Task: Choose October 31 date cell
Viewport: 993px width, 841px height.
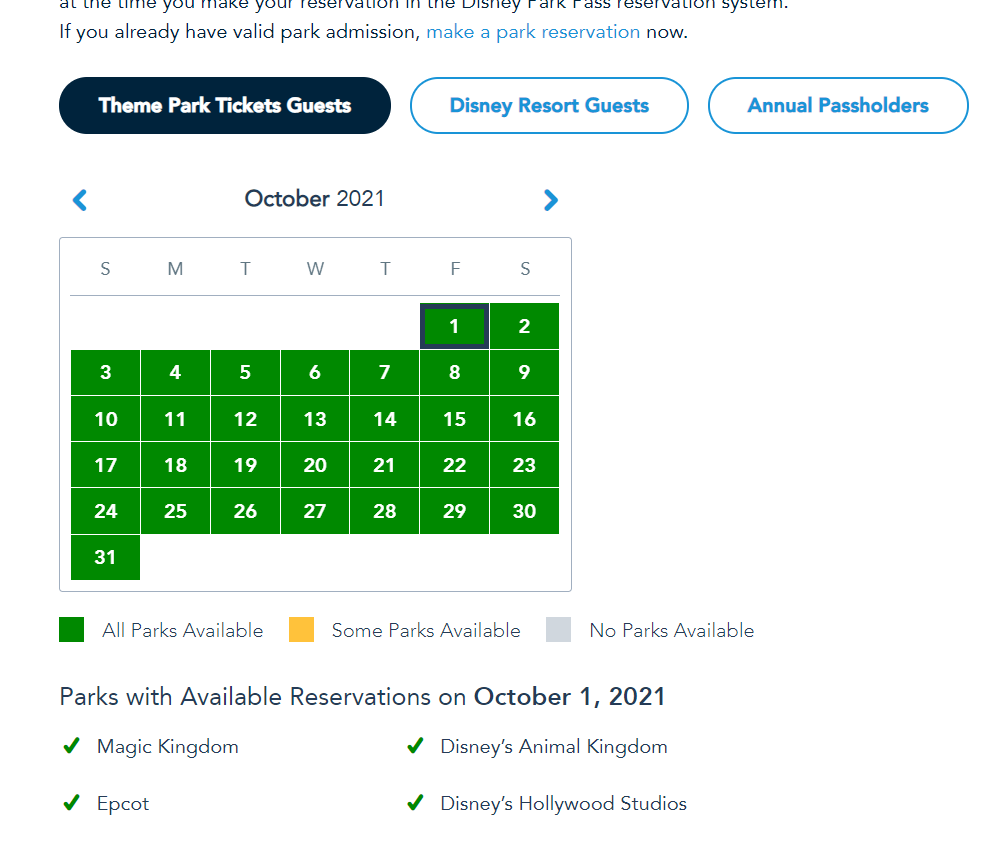Action: pos(105,557)
